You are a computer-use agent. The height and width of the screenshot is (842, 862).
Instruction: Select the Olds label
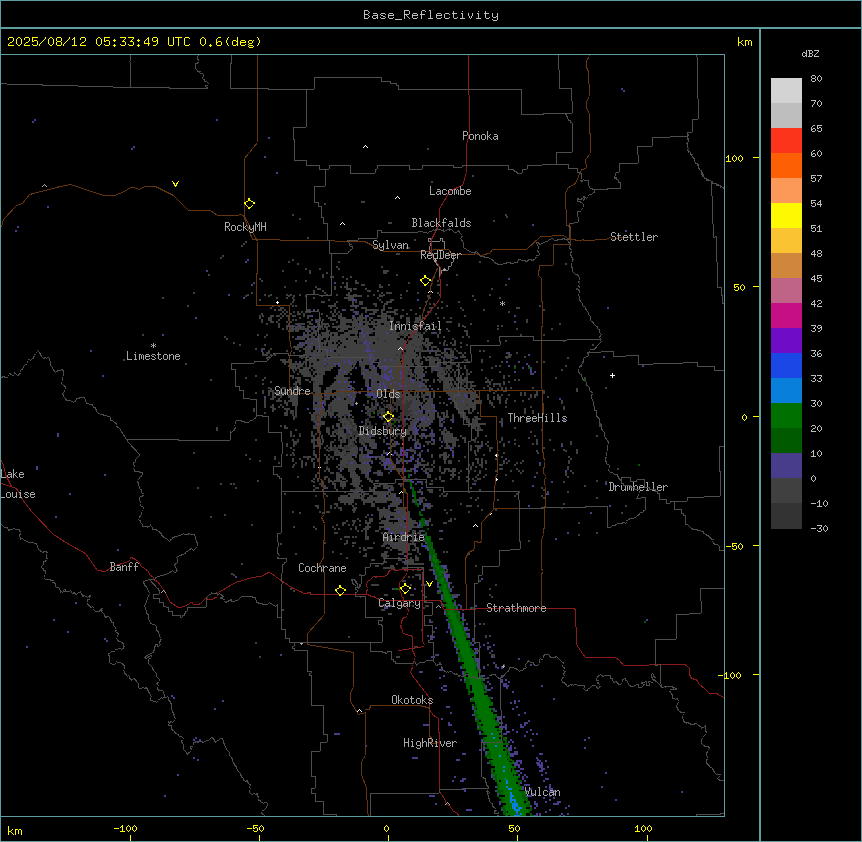(388, 394)
